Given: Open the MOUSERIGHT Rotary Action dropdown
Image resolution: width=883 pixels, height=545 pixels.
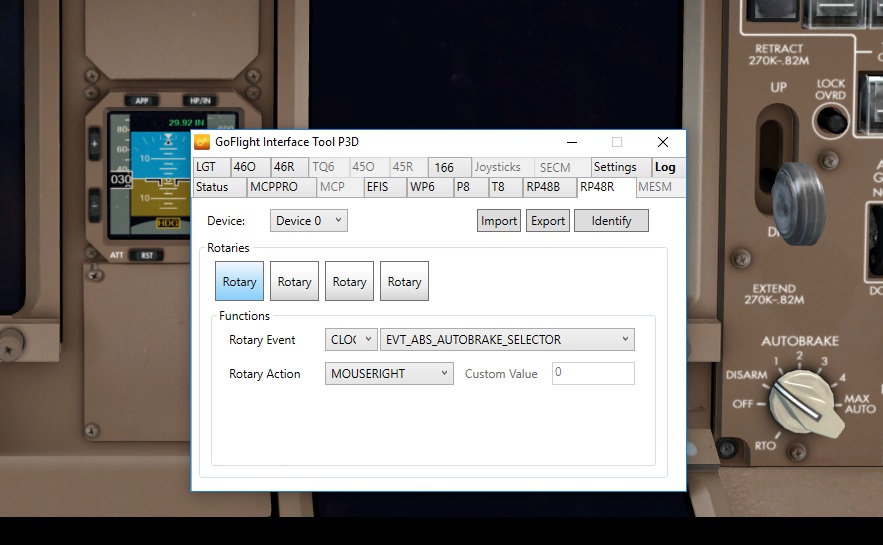Looking at the screenshot, I should [389, 374].
